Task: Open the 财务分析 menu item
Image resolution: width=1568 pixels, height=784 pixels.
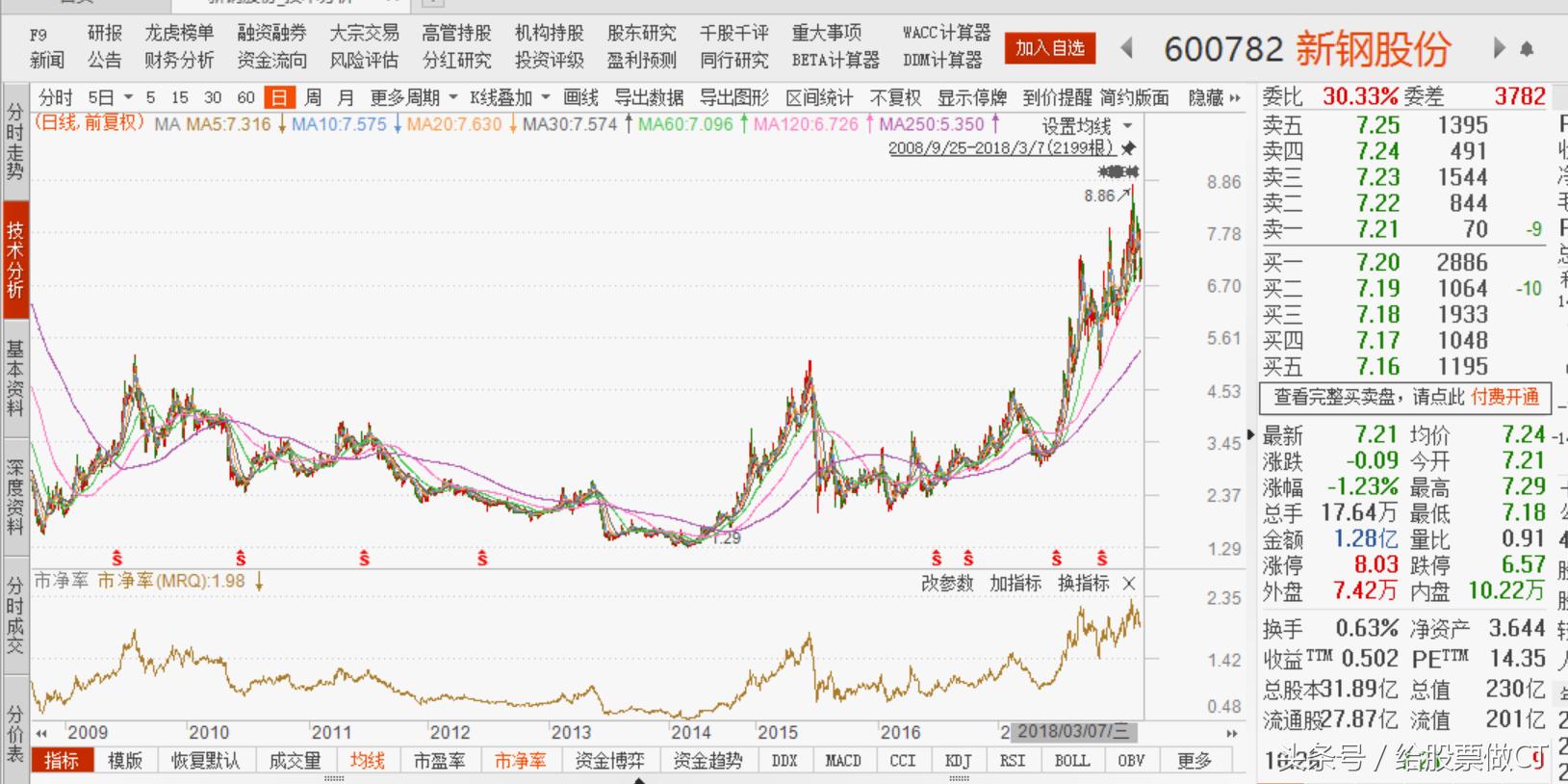Action: pos(179,61)
